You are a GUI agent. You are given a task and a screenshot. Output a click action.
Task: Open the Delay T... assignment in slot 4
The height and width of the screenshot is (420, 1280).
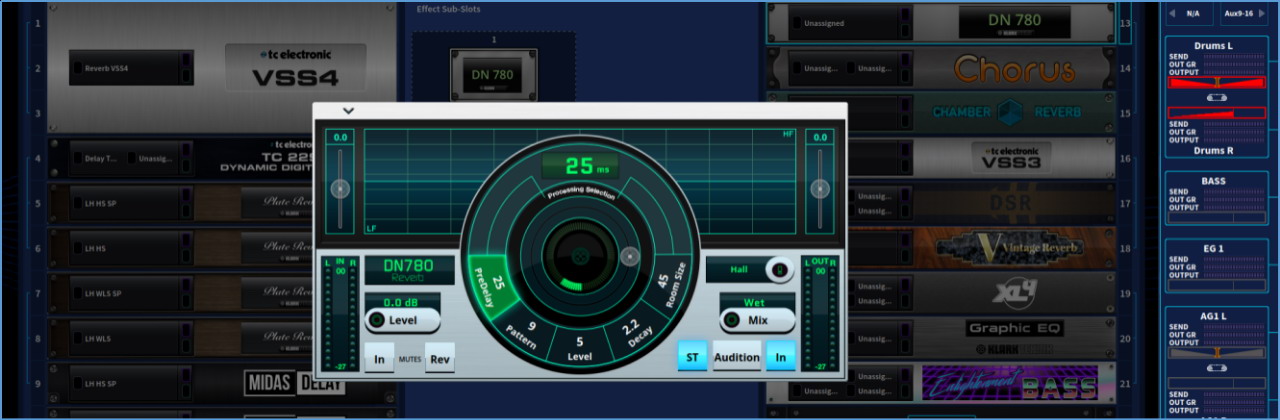pos(101,158)
